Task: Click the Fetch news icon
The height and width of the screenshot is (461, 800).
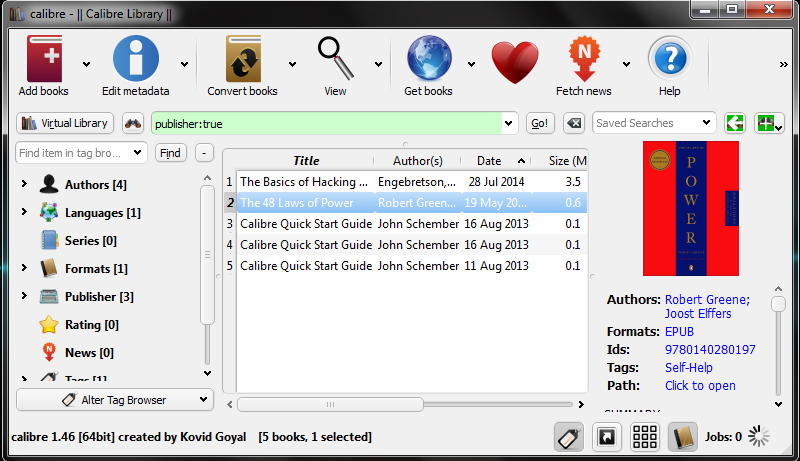Action: pos(585,59)
